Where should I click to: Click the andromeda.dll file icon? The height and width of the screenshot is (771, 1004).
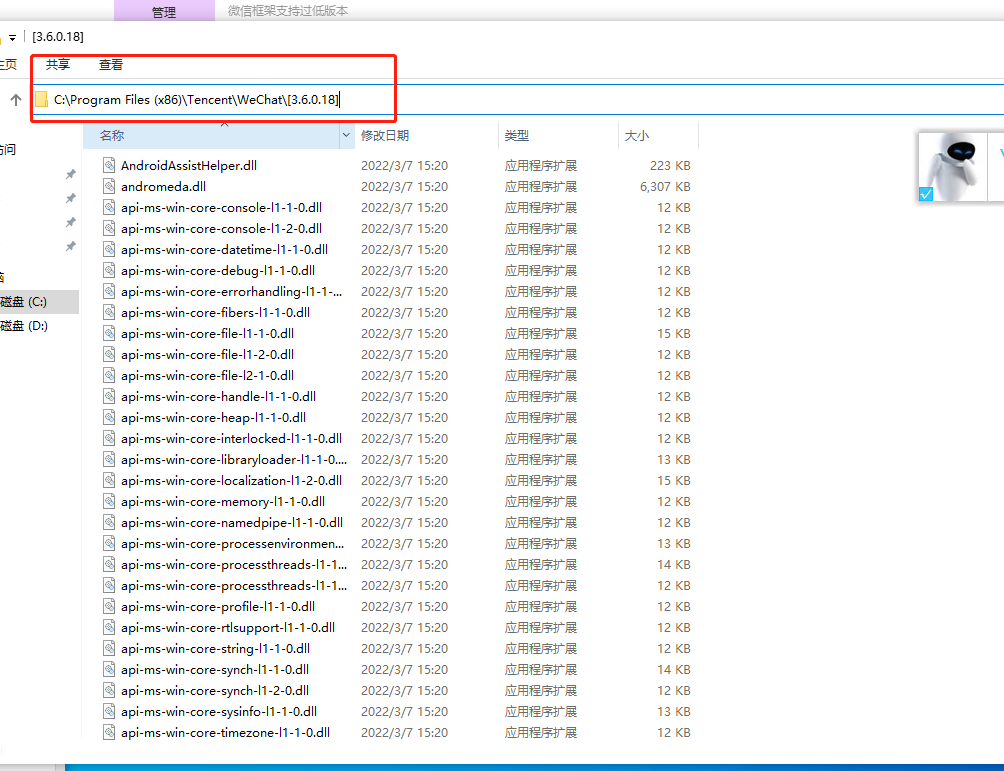[x=110, y=186]
